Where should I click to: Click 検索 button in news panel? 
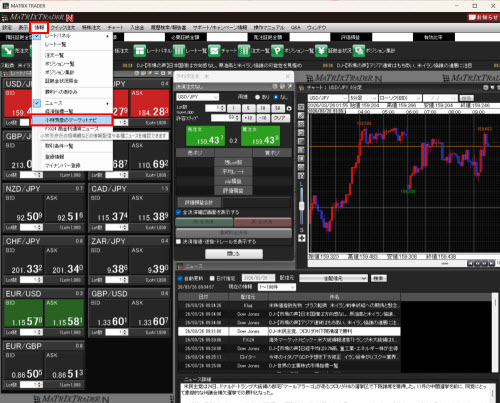click(x=379, y=278)
